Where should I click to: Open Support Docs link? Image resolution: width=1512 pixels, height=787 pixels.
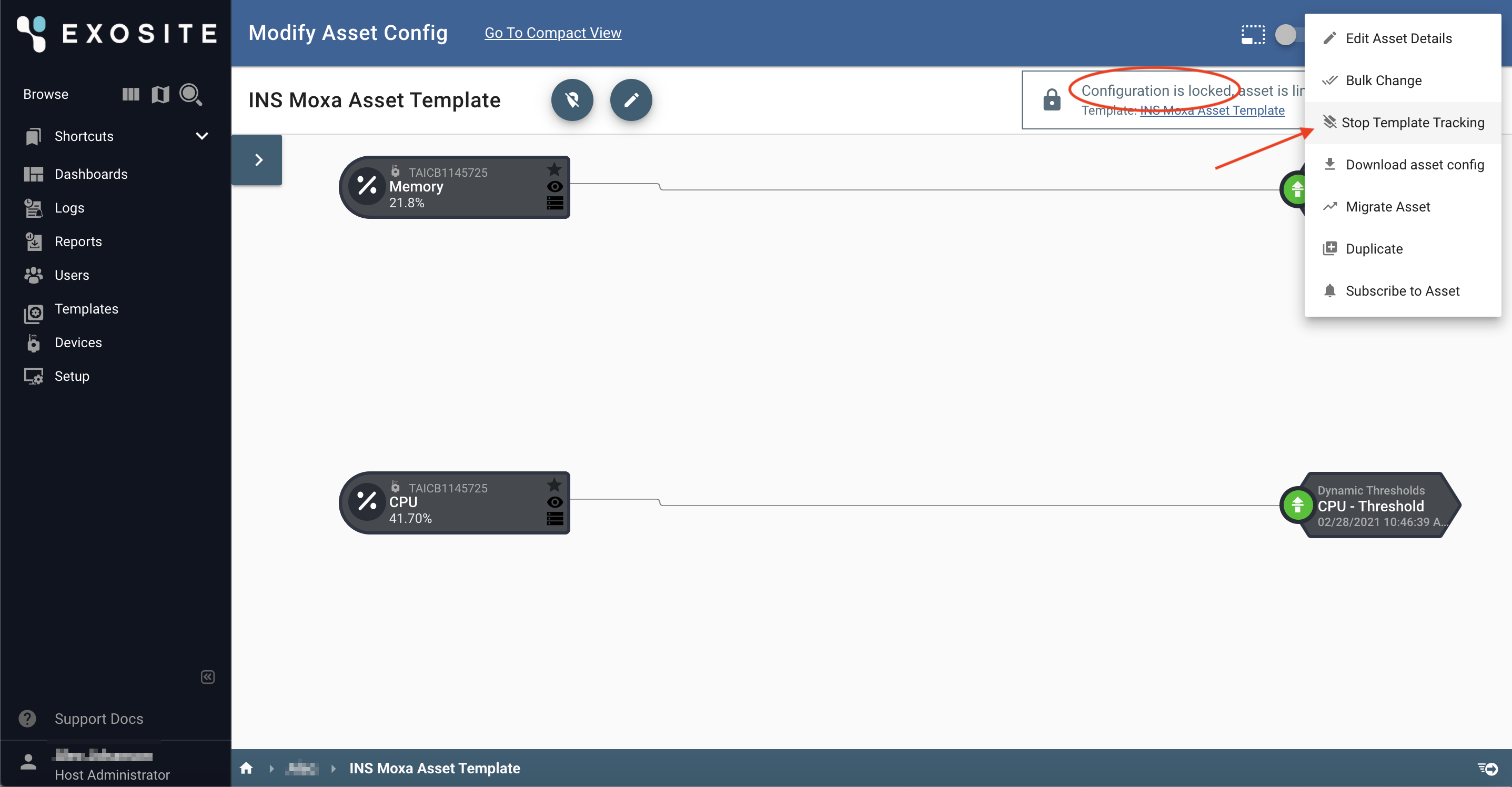pyautogui.click(x=98, y=718)
